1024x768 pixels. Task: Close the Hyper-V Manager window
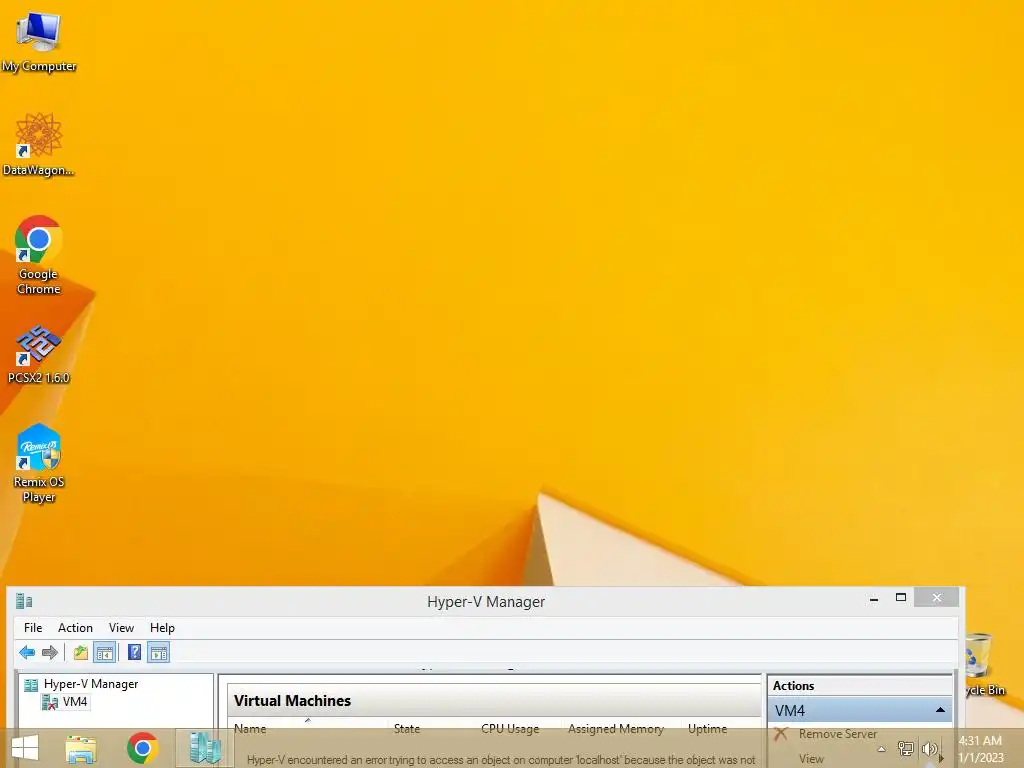[936, 598]
